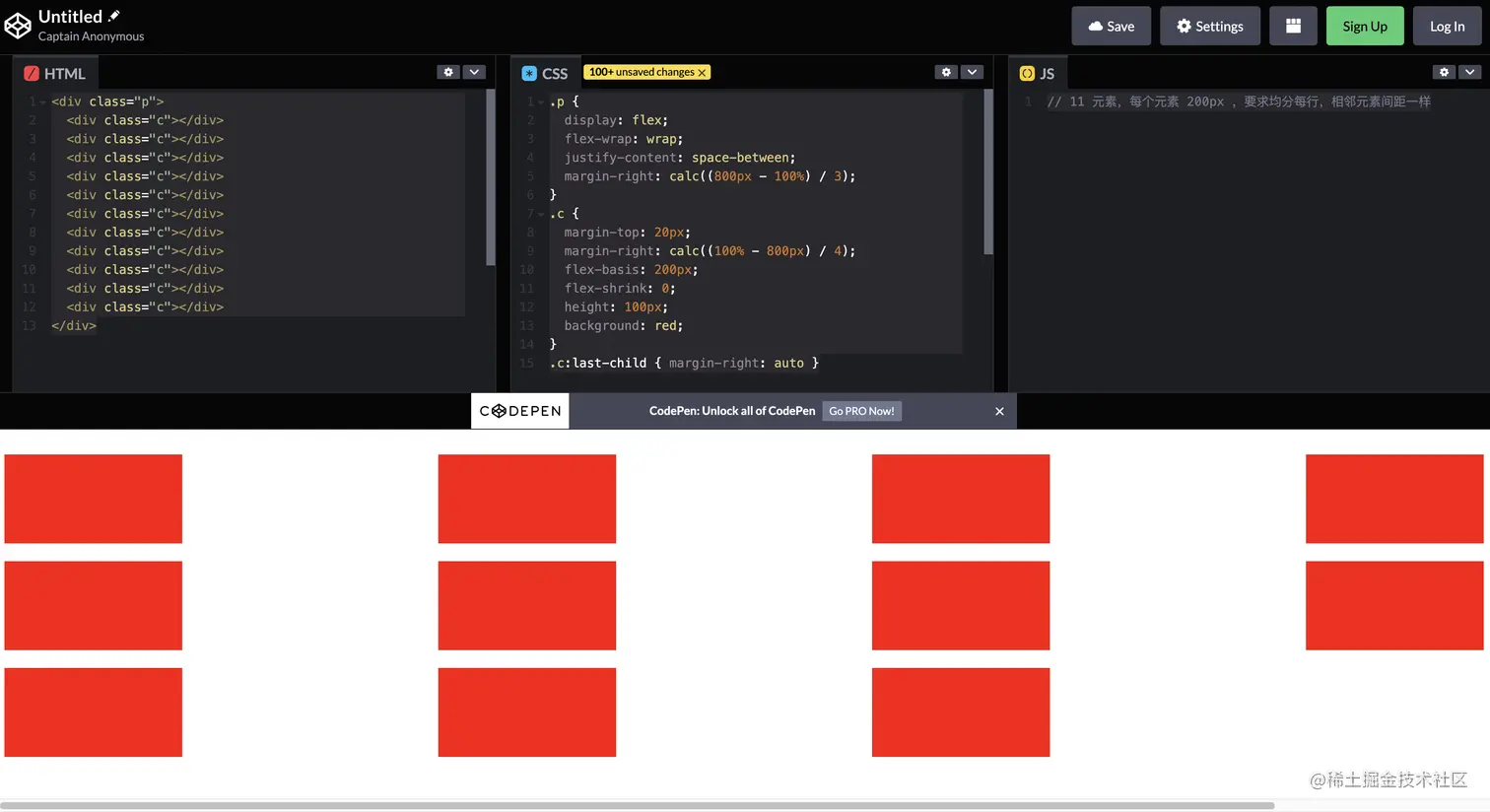Click the green Sign Up button
This screenshot has width=1490, height=812.
(1365, 27)
